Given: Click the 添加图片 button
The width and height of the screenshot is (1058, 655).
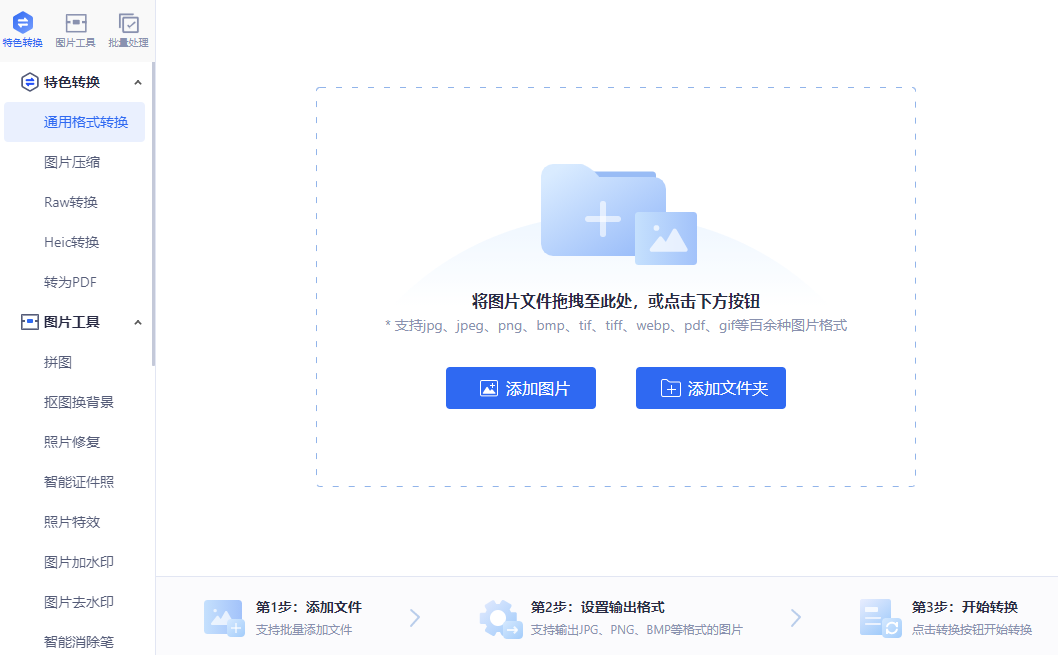Looking at the screenshot, I should (x=520, y=388).
